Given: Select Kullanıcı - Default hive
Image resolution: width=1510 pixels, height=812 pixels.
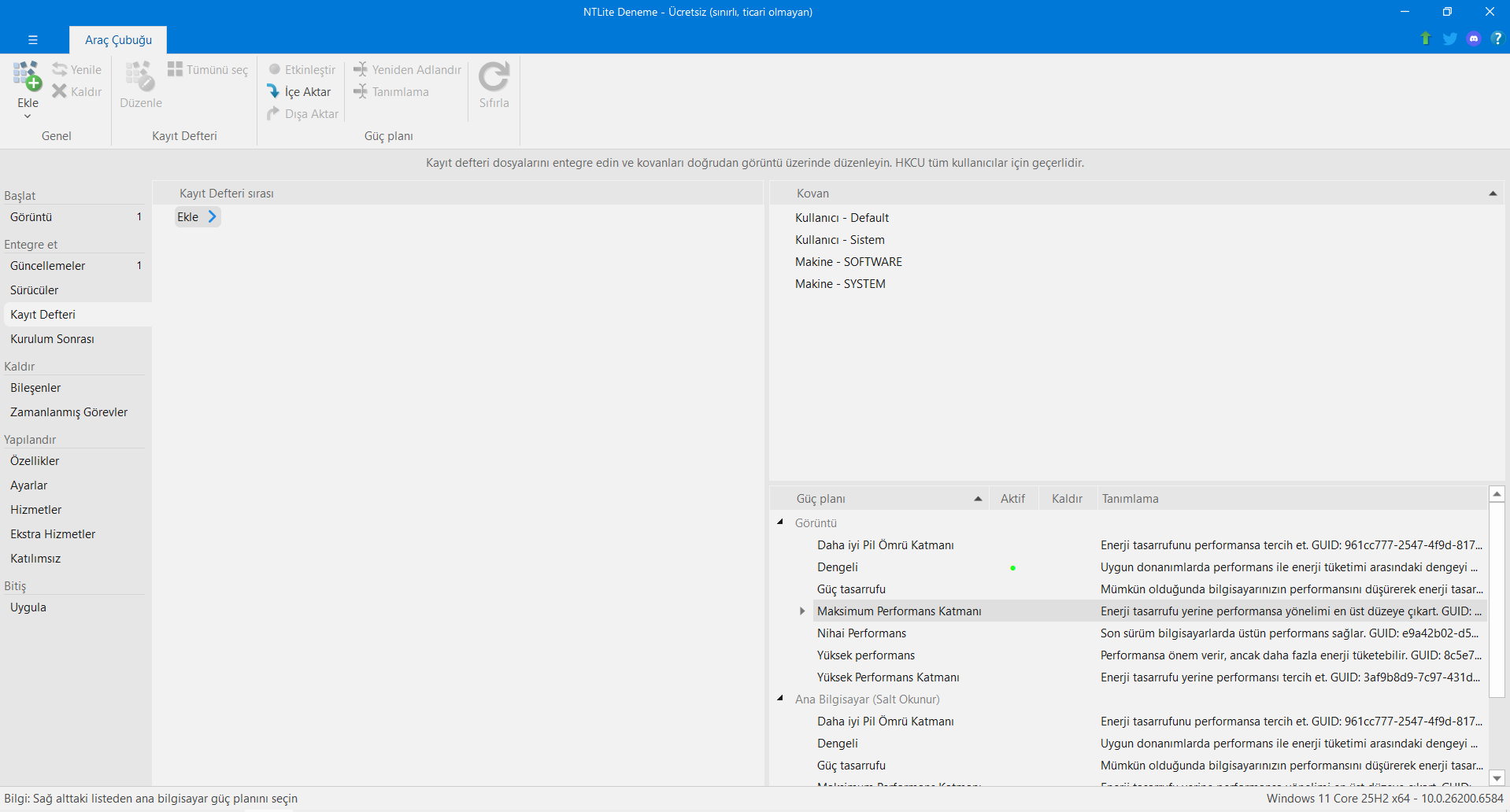Looking at the screenshot, I should click(x=842, y=218).
